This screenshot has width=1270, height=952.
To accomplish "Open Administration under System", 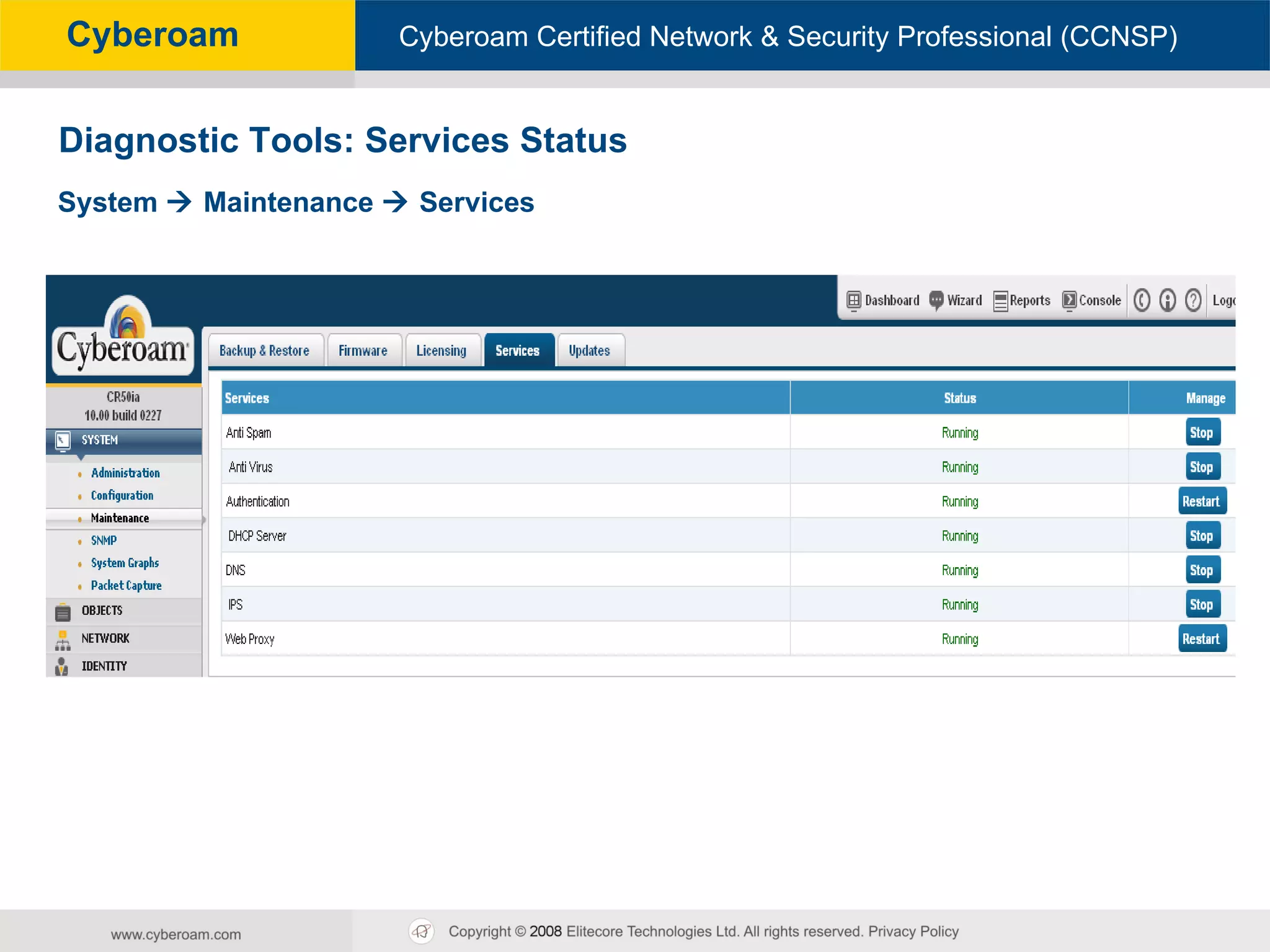I will 125,473.
